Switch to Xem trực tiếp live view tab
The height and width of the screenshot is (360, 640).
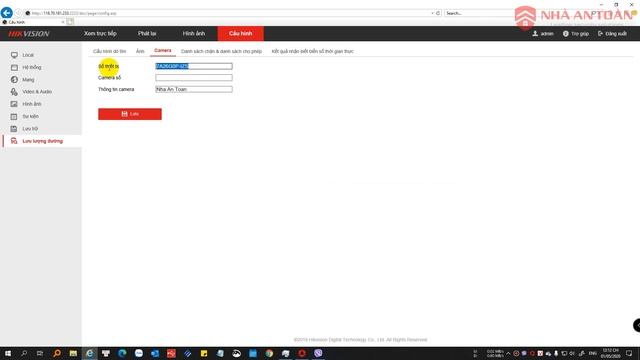[x=100, y=33]
